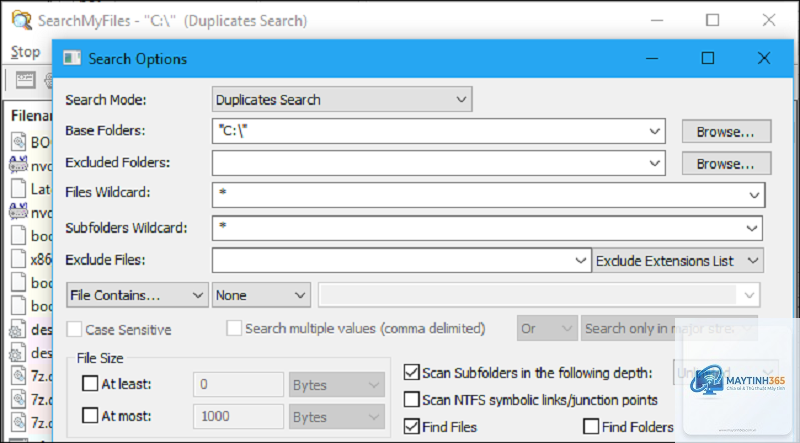Image resolution: width=800 pixels, height=443 pixels.
Task: Open the Search Mode dropdown
Action: [x=342, y=100]
